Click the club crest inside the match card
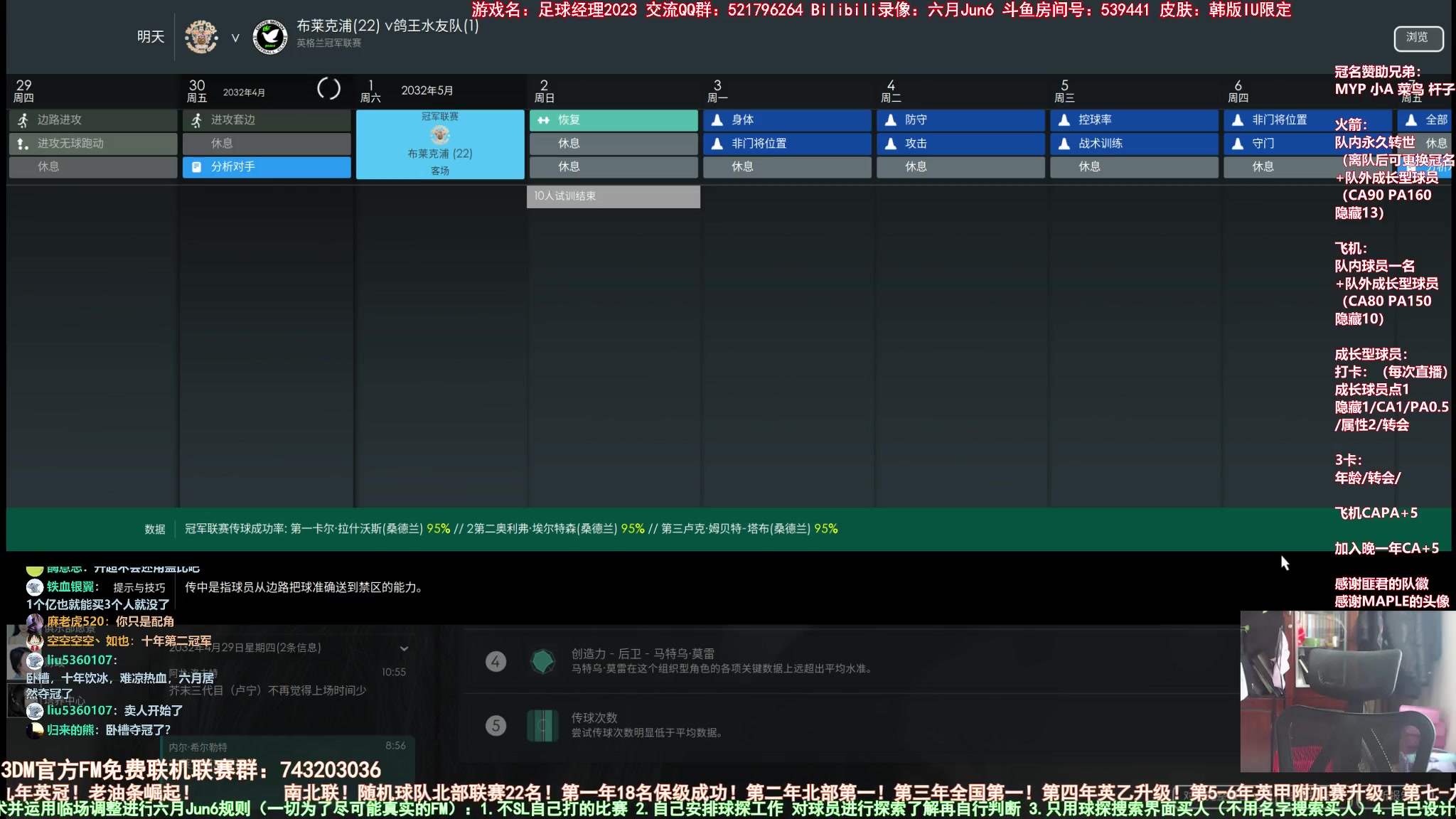This screenshot has width=1456, height=819. tap(440, 134)
